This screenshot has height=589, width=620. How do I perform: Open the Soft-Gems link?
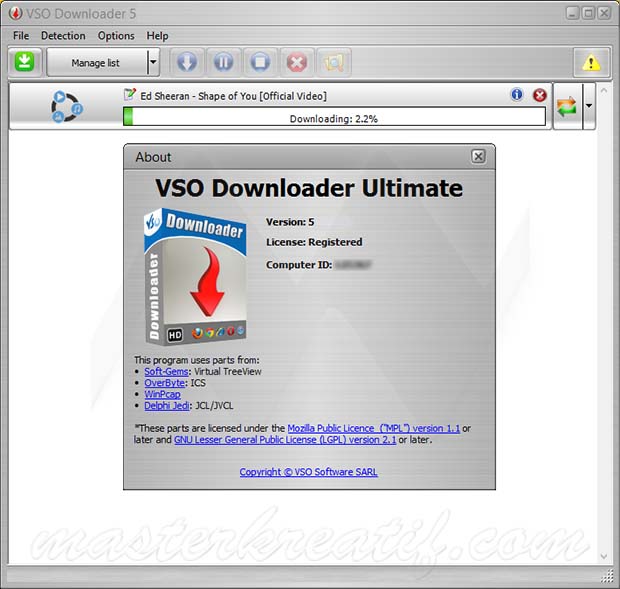coord(166,372)
